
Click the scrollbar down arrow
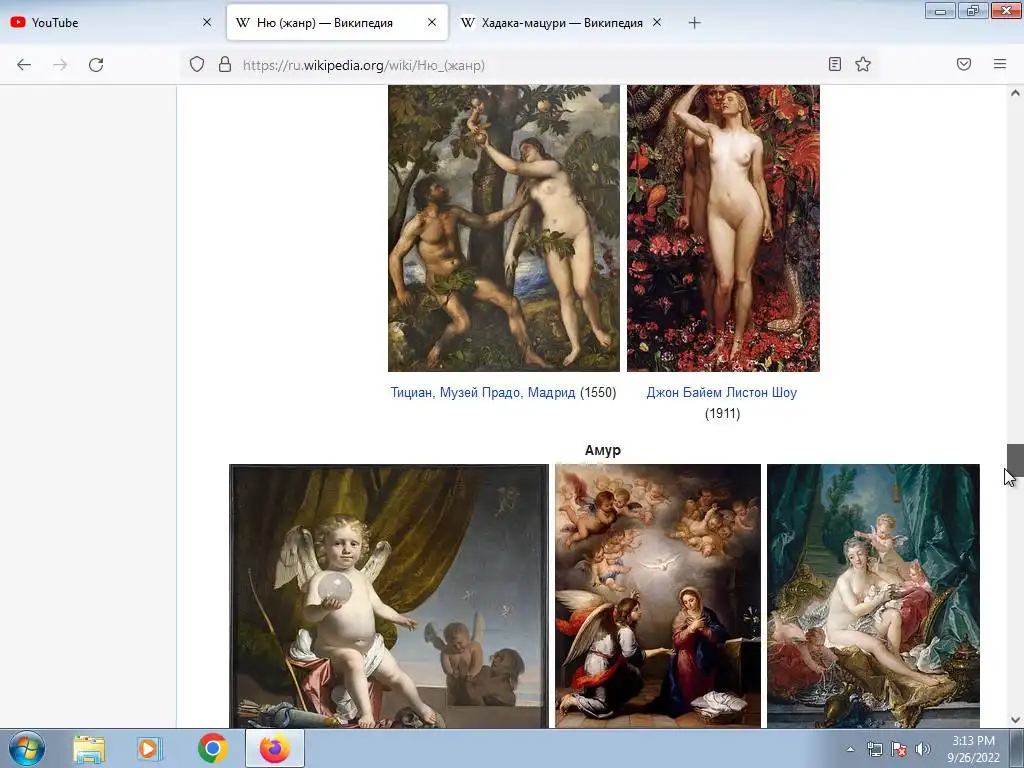pyautogui.click(x=1015, y=720)
